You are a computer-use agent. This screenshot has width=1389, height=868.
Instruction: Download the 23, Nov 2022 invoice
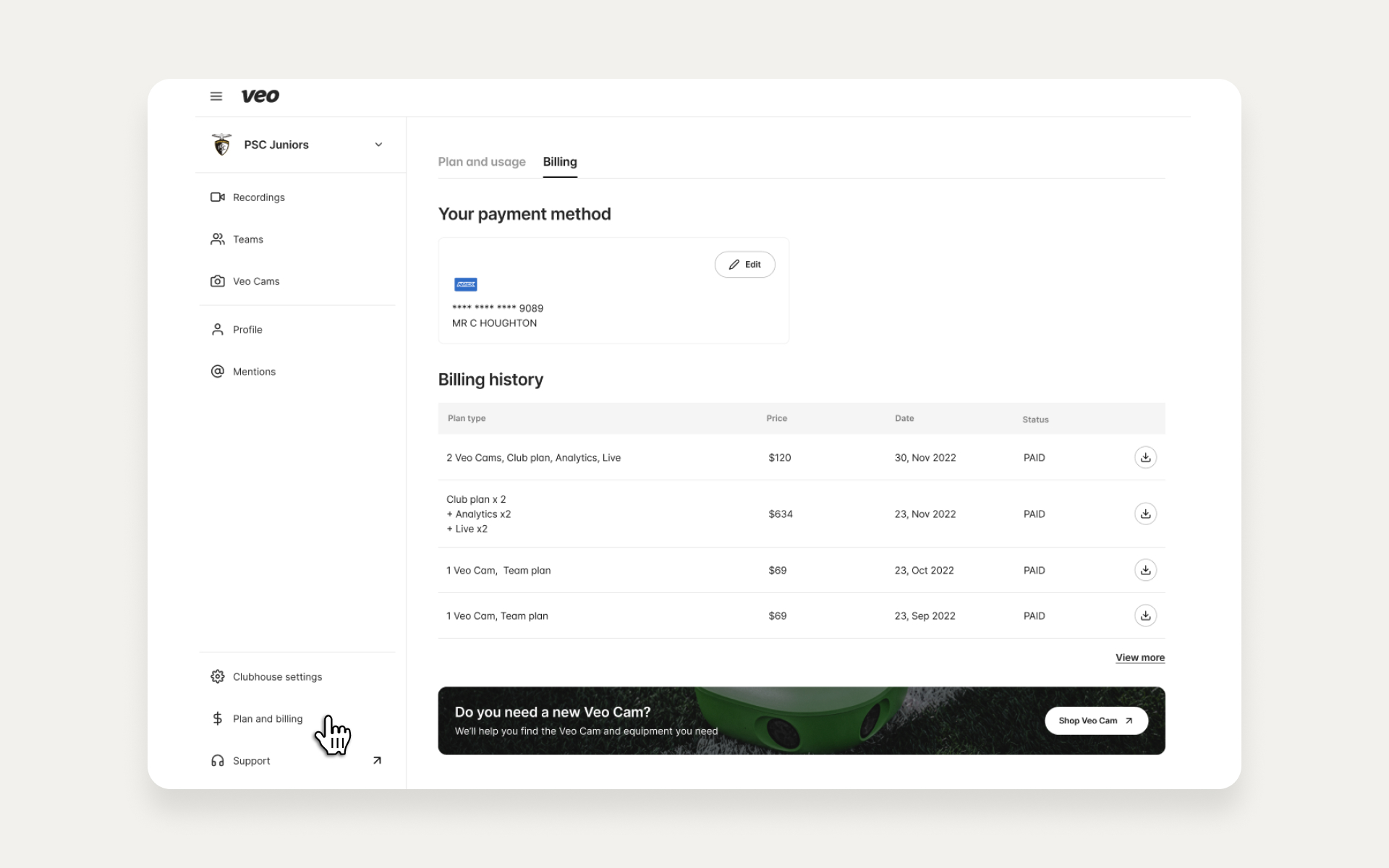tap(1145, 514)
